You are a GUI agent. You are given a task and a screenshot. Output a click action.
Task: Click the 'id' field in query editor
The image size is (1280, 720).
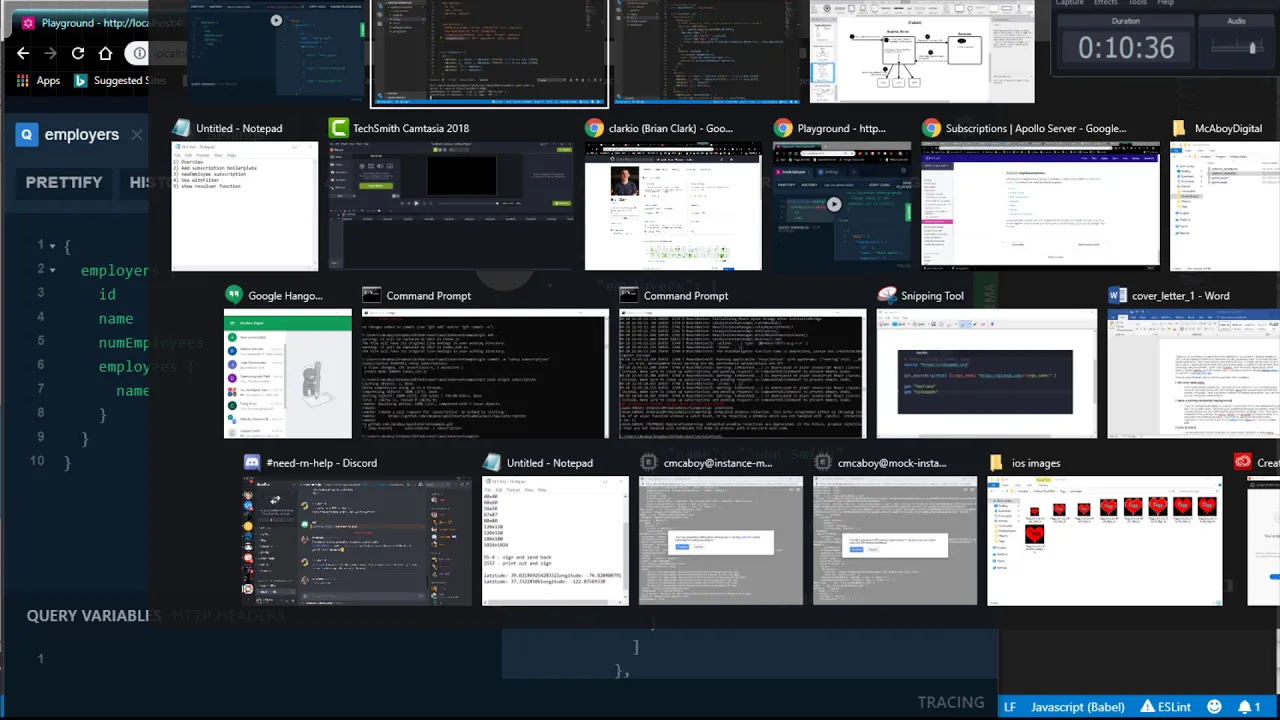point(107,295)
